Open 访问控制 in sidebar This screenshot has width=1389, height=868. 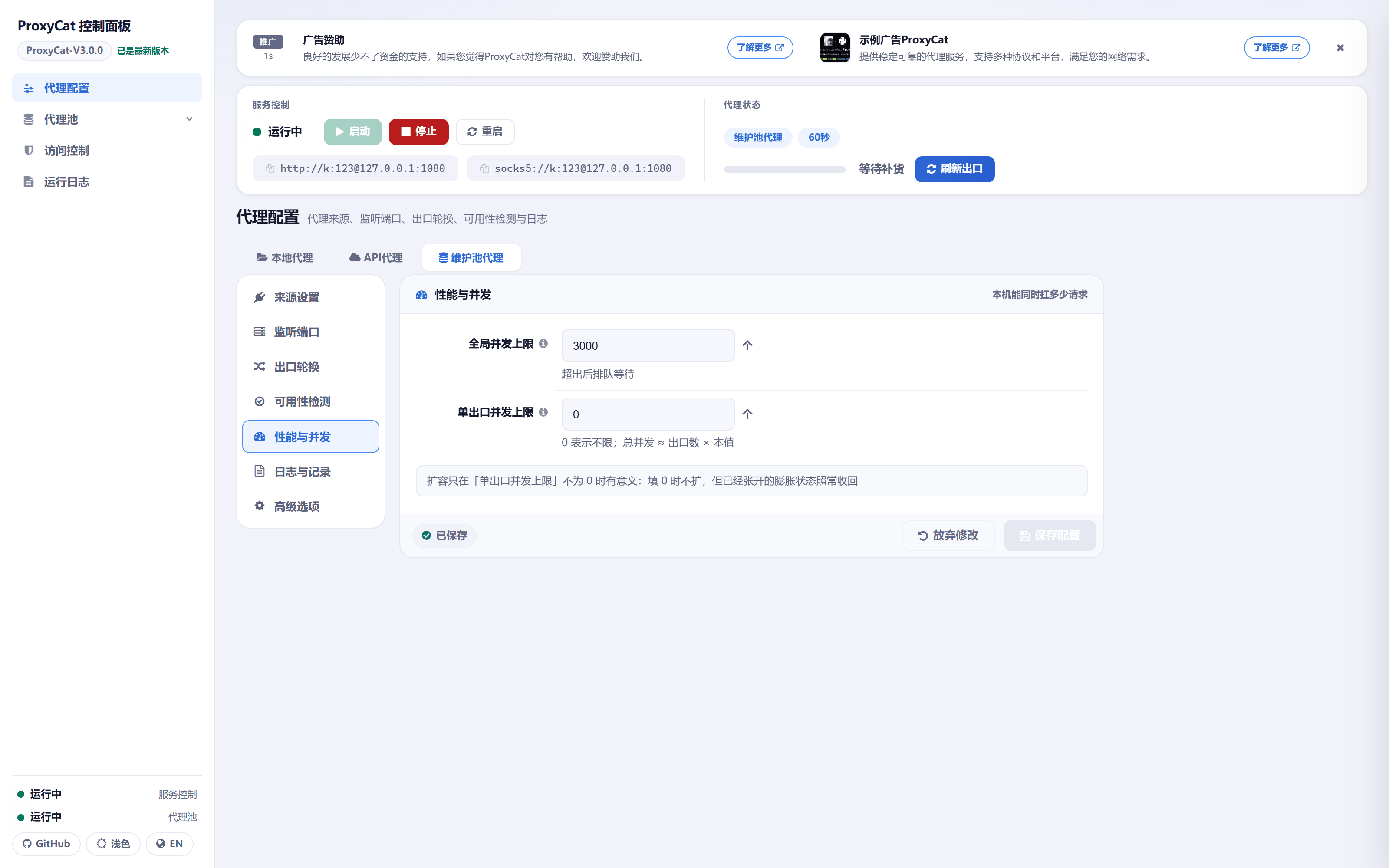(107, 151)
